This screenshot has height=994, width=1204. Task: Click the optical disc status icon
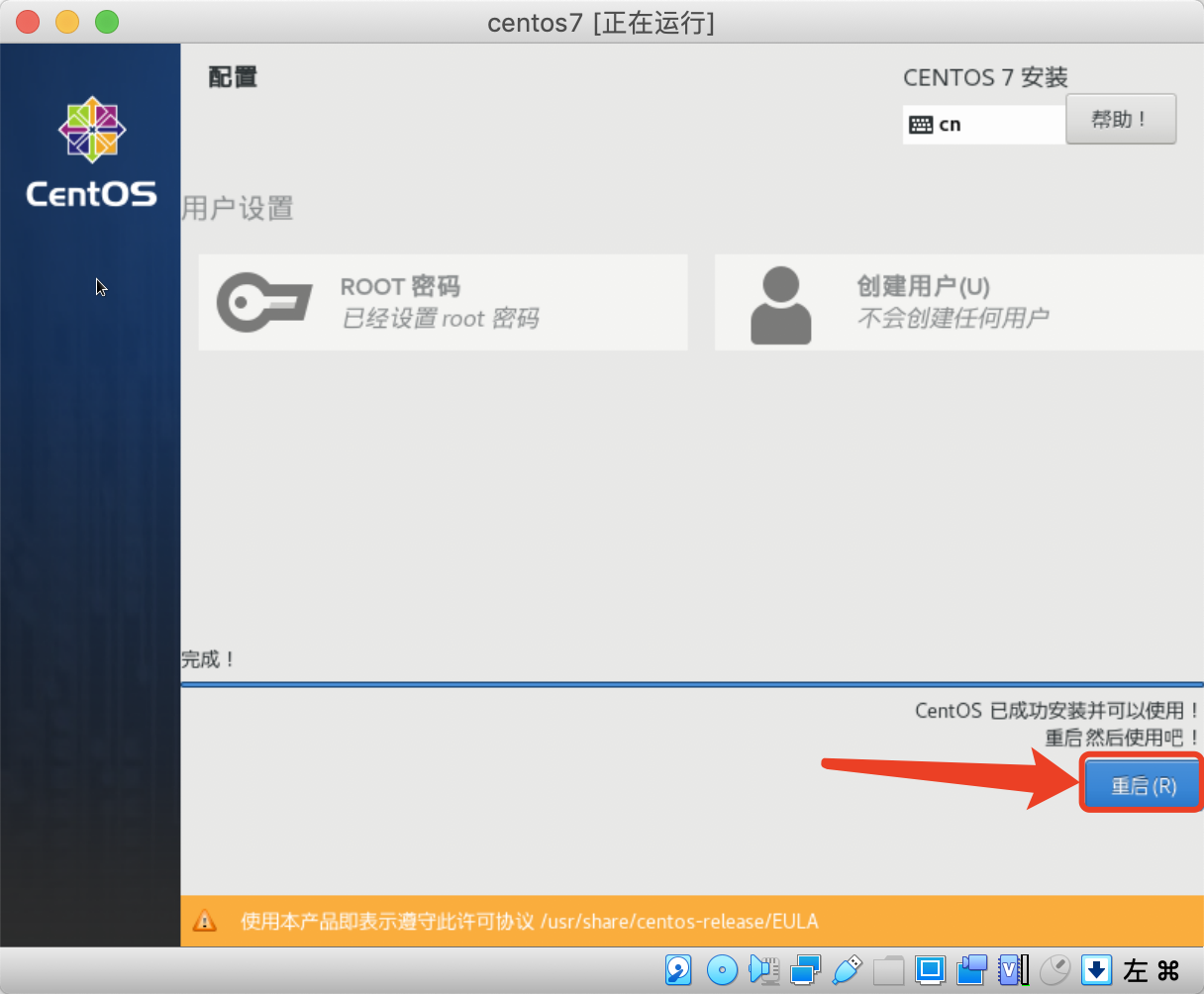coord(722,969)
